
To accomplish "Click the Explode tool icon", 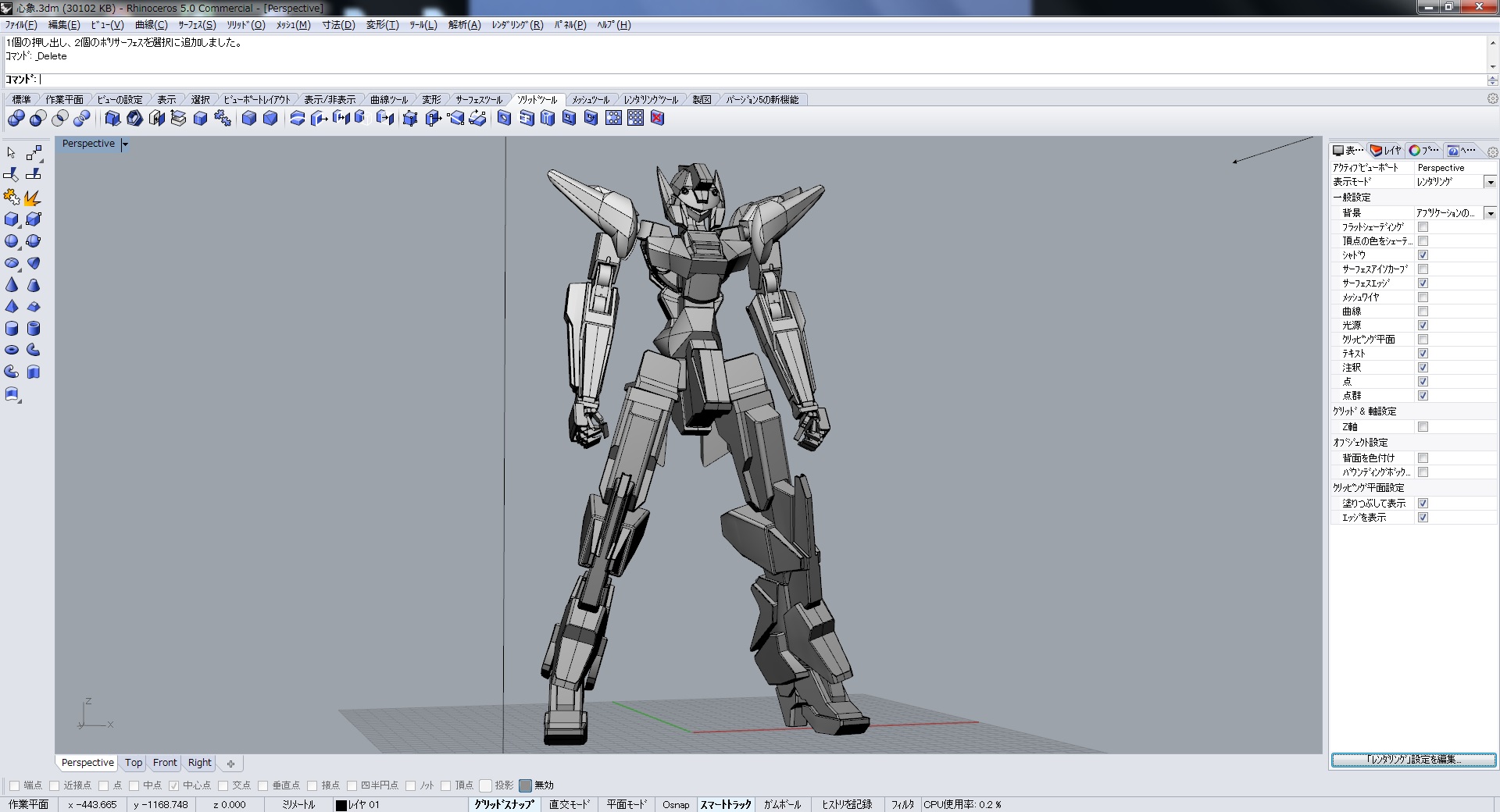I will tap(33, 198).
